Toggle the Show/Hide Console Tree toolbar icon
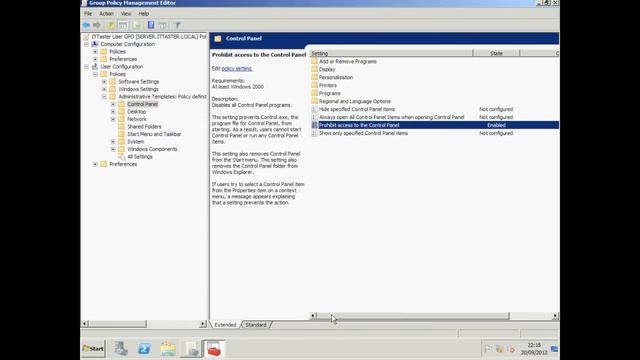 coord(123,25)
